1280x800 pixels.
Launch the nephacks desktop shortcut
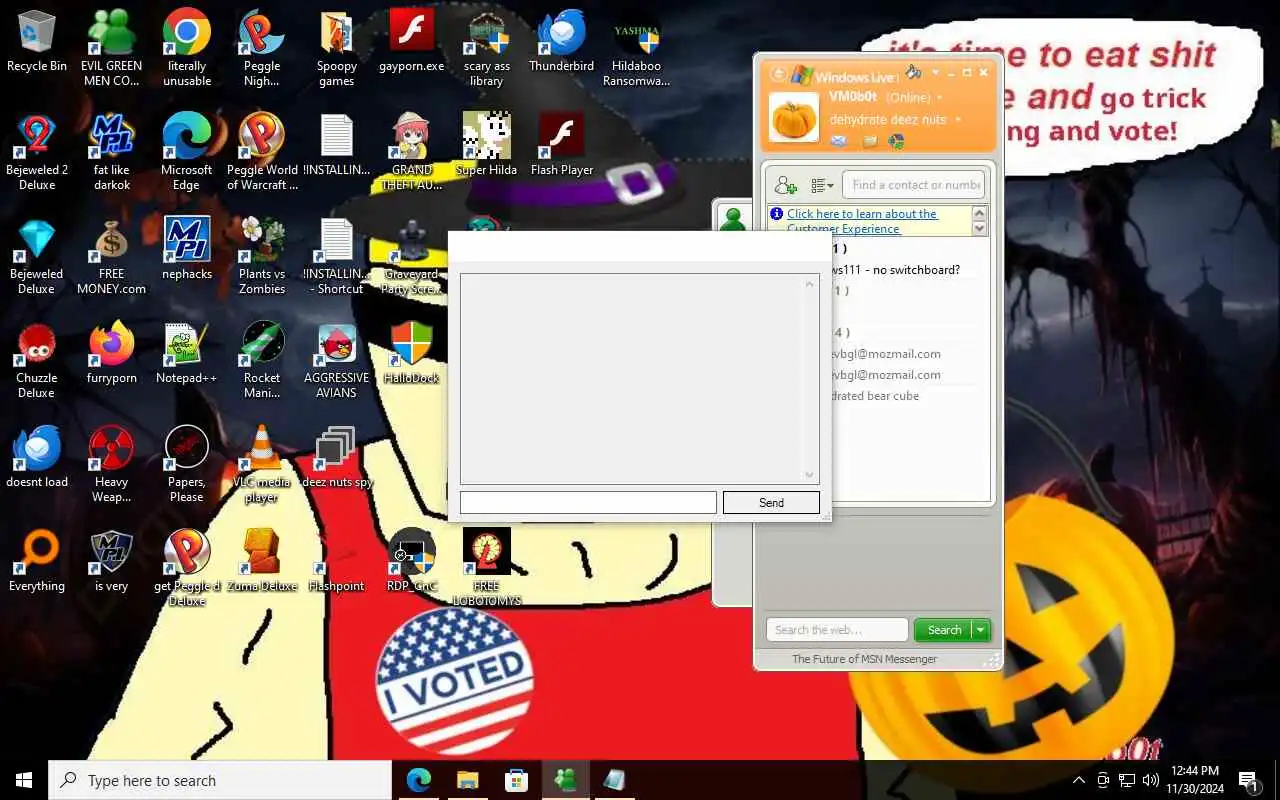coord(187,248)
